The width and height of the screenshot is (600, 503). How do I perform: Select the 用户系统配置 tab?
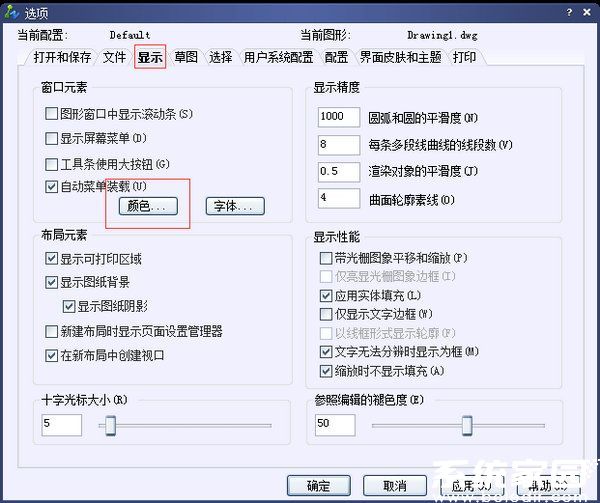[278, 58]
